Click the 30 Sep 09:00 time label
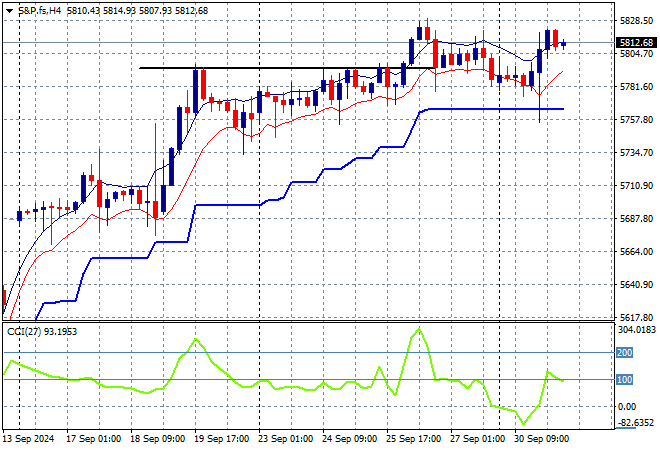Image resolution: width=660 pixels, height=450 pixels. tap(541, 439)
